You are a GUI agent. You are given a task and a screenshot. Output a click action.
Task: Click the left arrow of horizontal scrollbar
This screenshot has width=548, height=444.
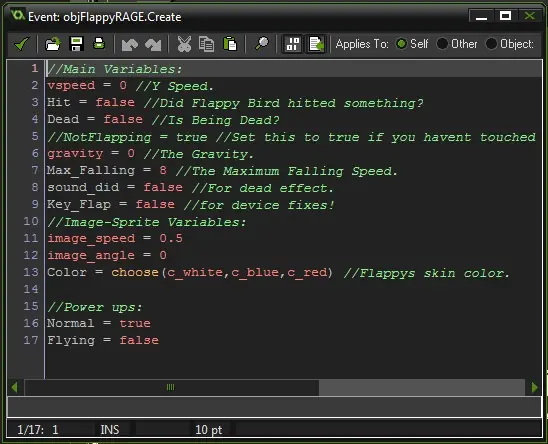[x=15, y=387]
